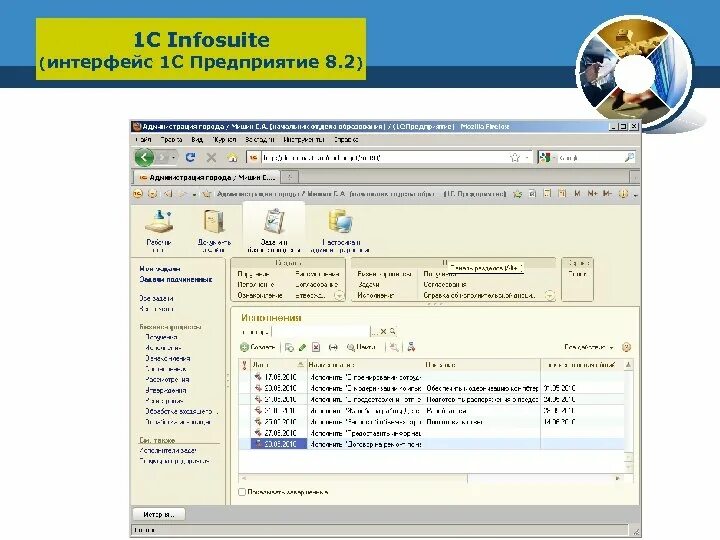
Task: Open dropdown after 1C forward arrow
Action: pos(194,194)
